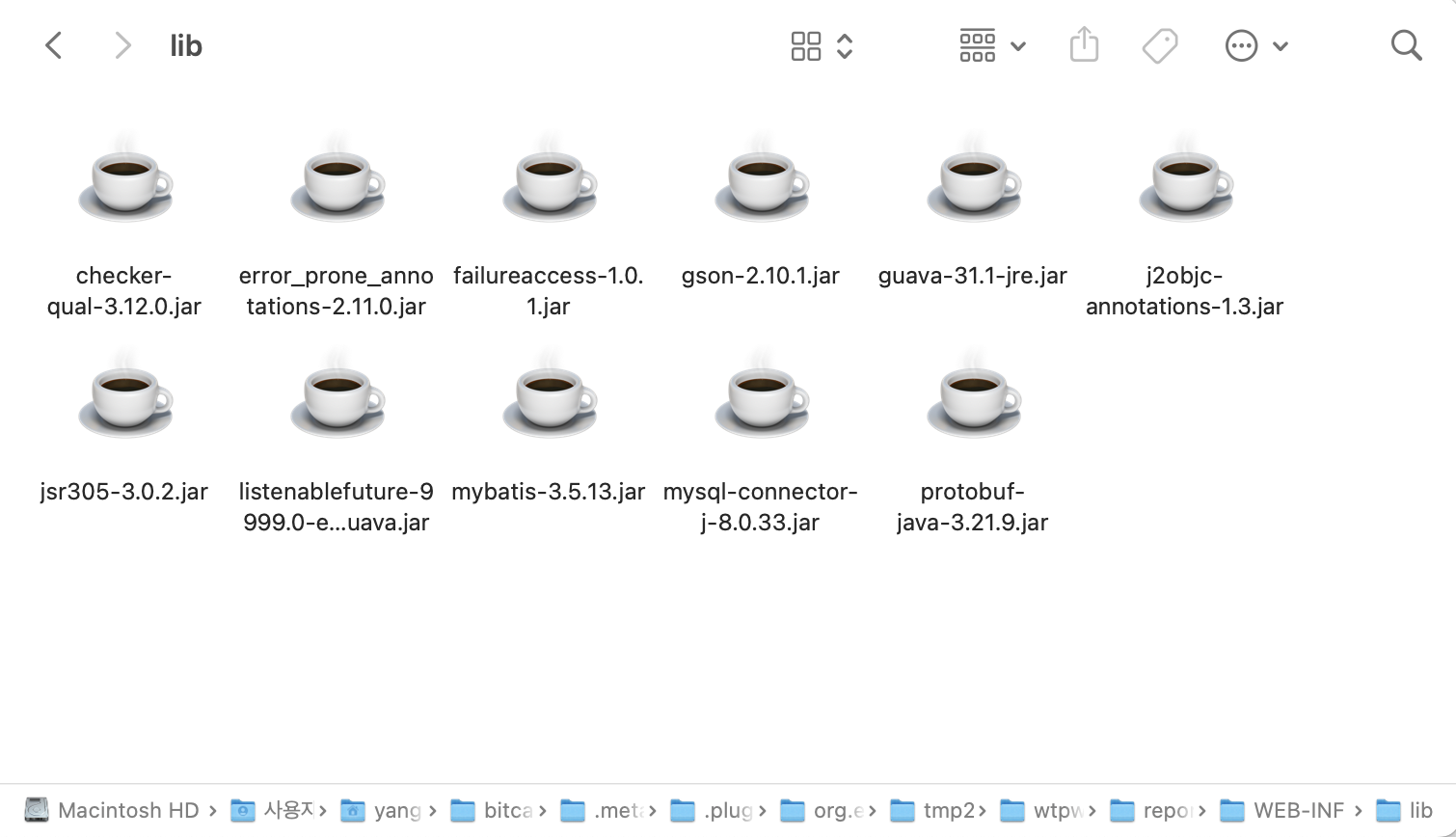Open the group-by options button
1456x837 pixels.
click(978, 46)
